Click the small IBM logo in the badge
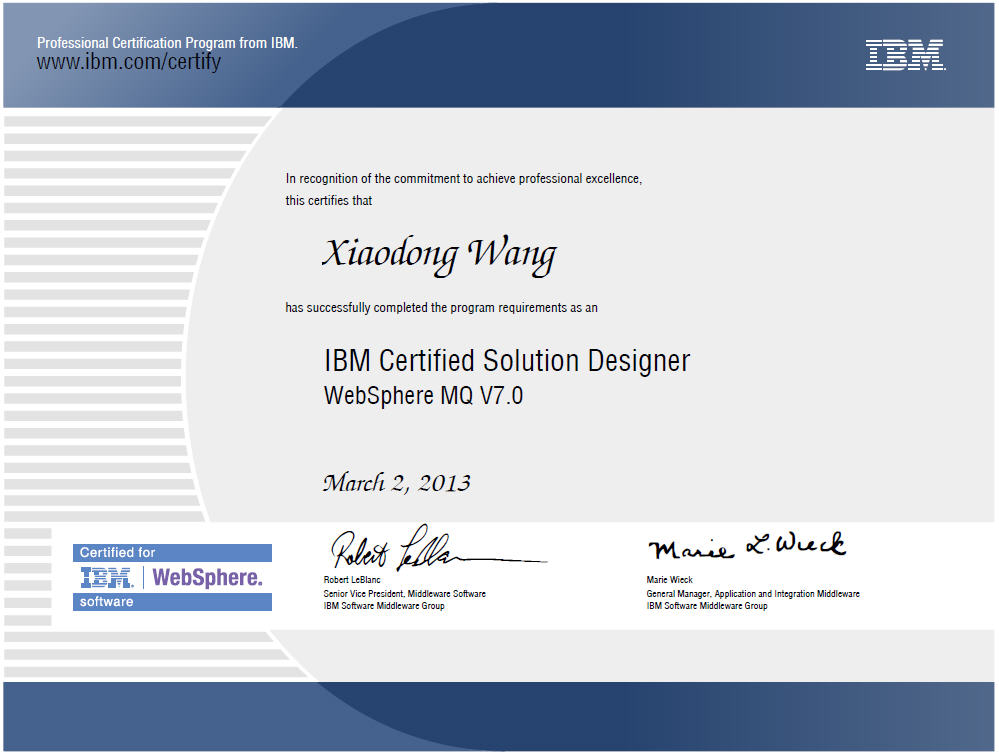999x754 pixels. click(107, 577)
